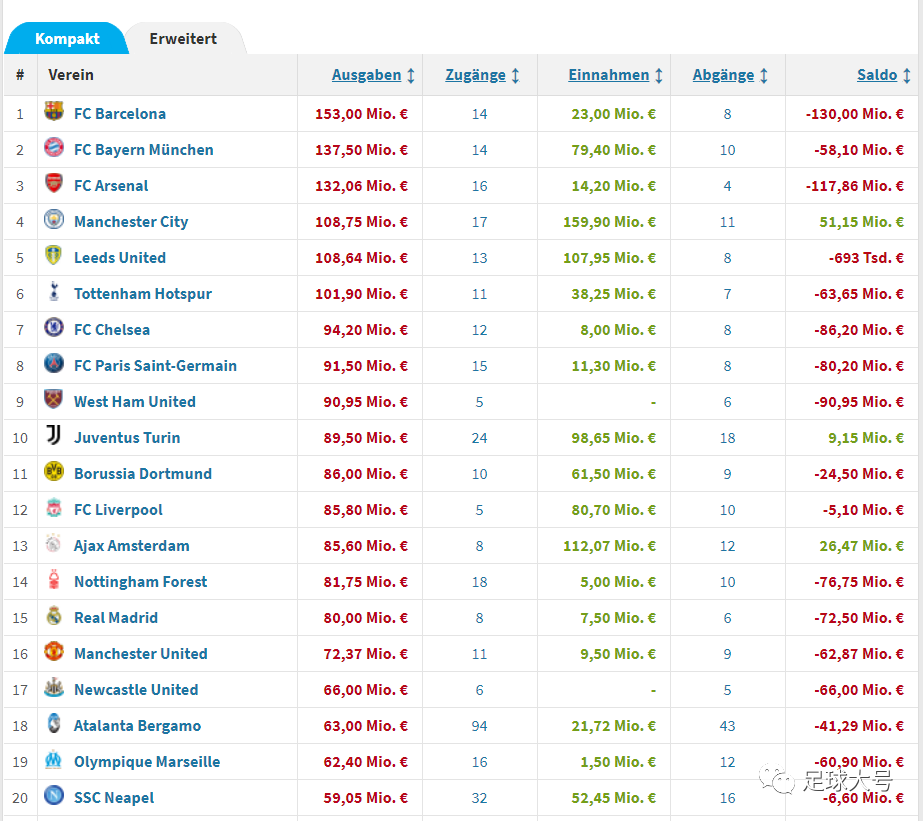Sort by Abgänge using its arrow icon
The width and height of the screenshot is (923, 821).
(x=763, y=75)
